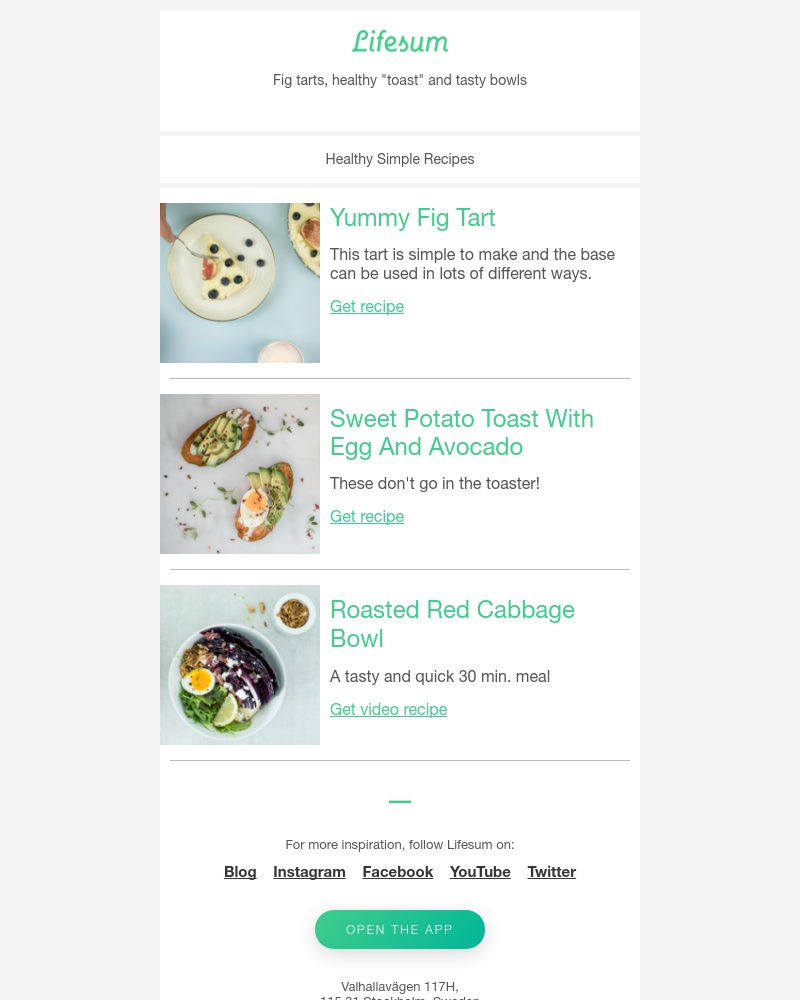Select the red cabbage bowl photo
This screenshot has width=800, height=1000.
(x=240, y=665)
